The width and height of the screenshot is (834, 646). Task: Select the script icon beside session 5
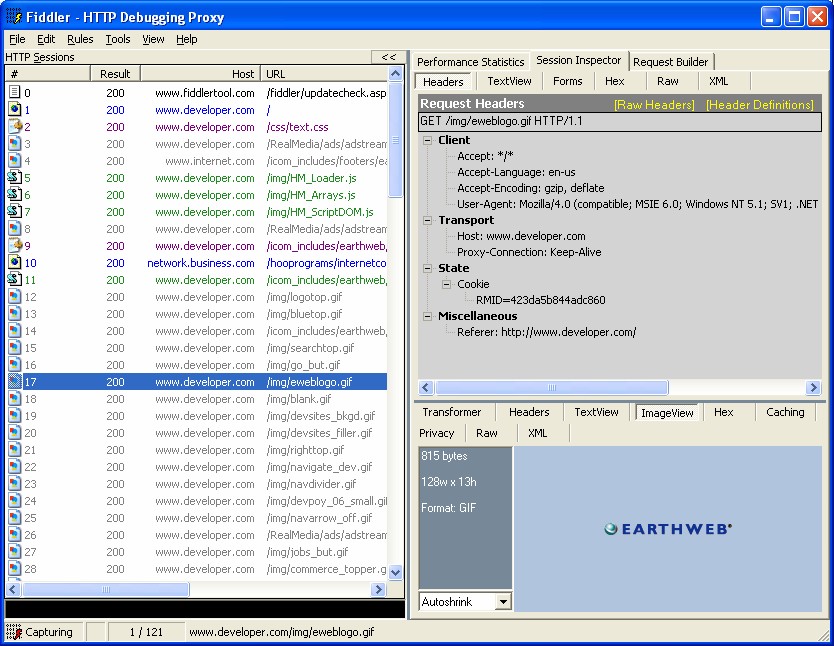click(x=14, y=178)
